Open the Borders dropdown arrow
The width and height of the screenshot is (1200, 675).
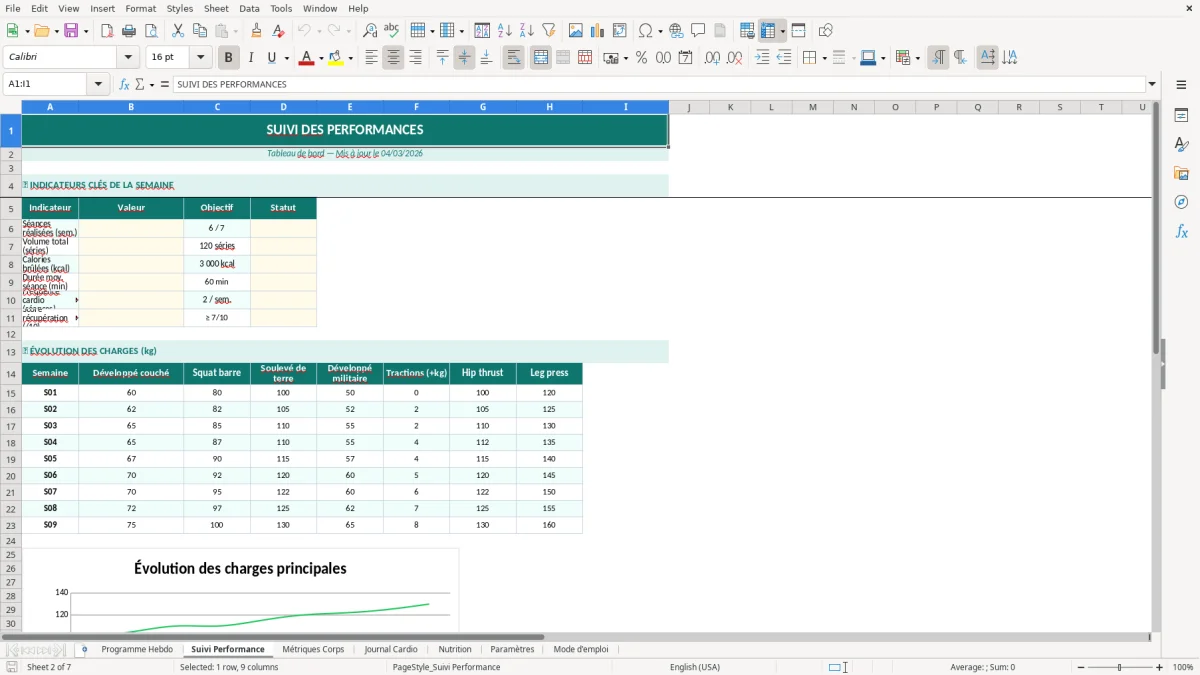(823, 58)
